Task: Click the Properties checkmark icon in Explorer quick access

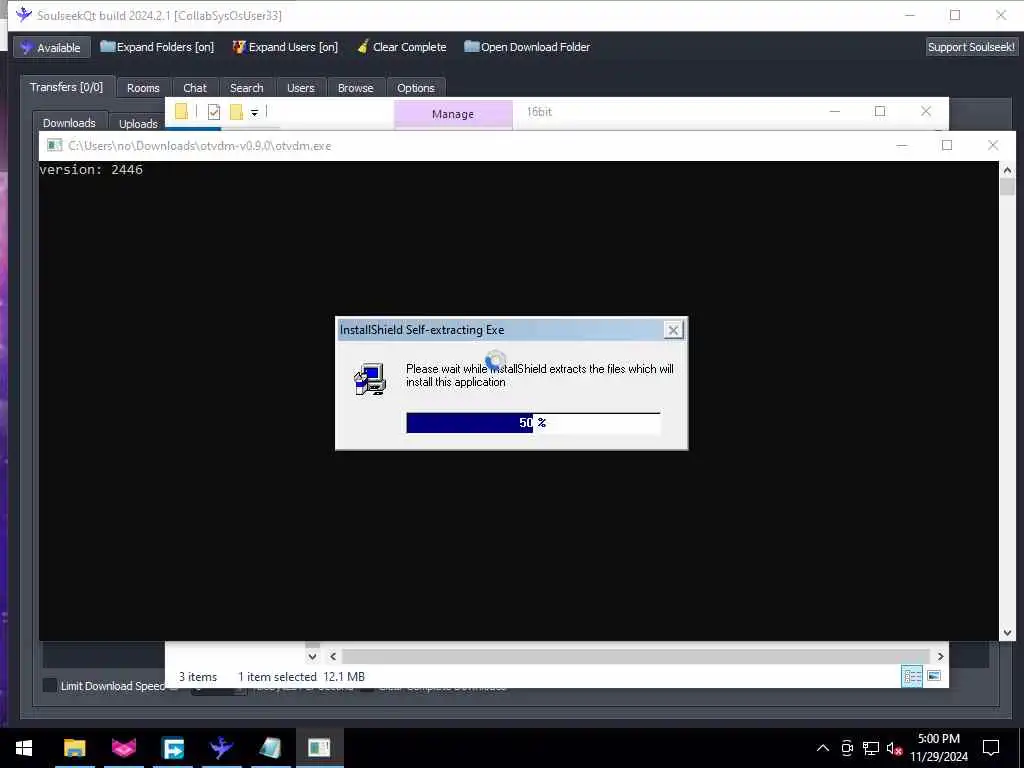Action: tap(214, 112)
